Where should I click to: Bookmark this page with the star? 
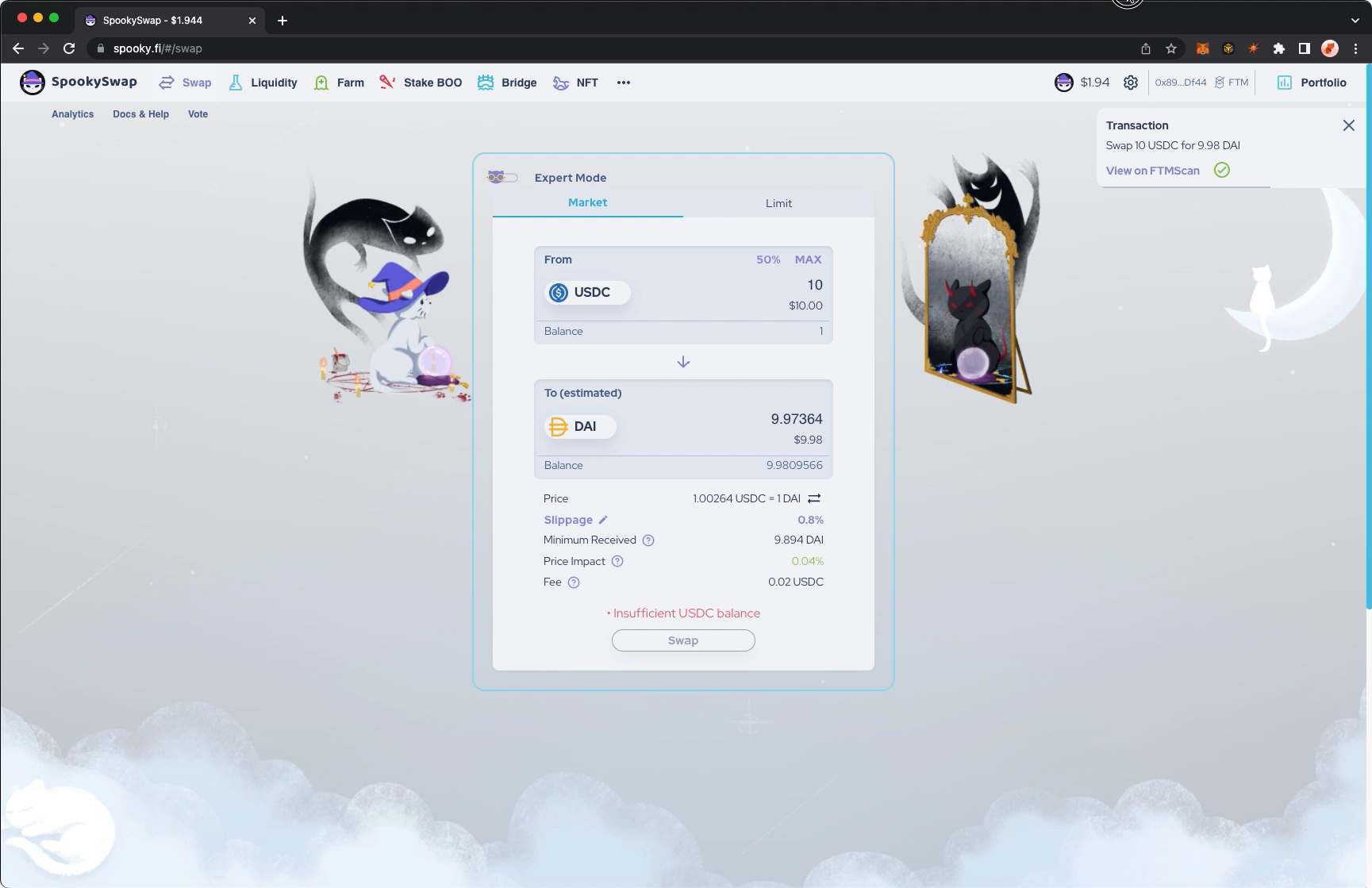click(x=1171, y=48)
